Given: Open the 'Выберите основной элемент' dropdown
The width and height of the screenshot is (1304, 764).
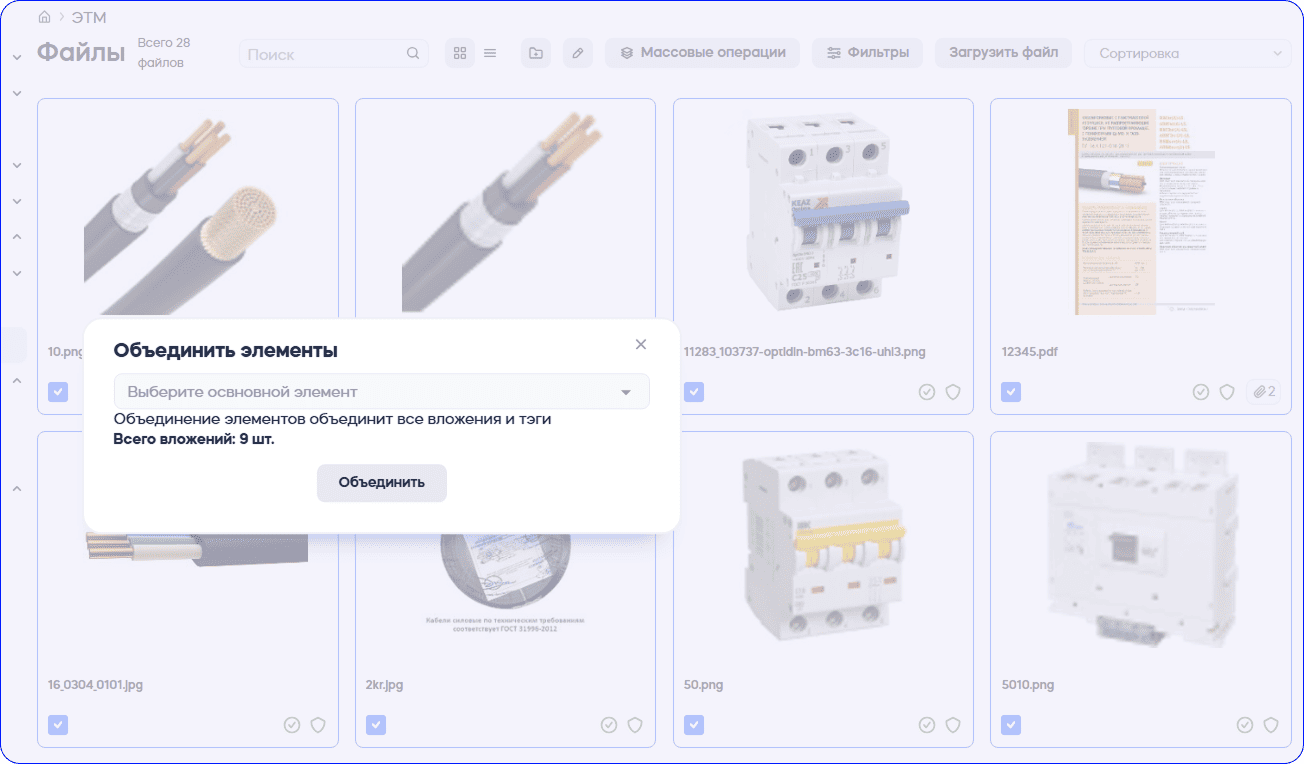Looking at the screenshot, I should click(x=381, y=392).
